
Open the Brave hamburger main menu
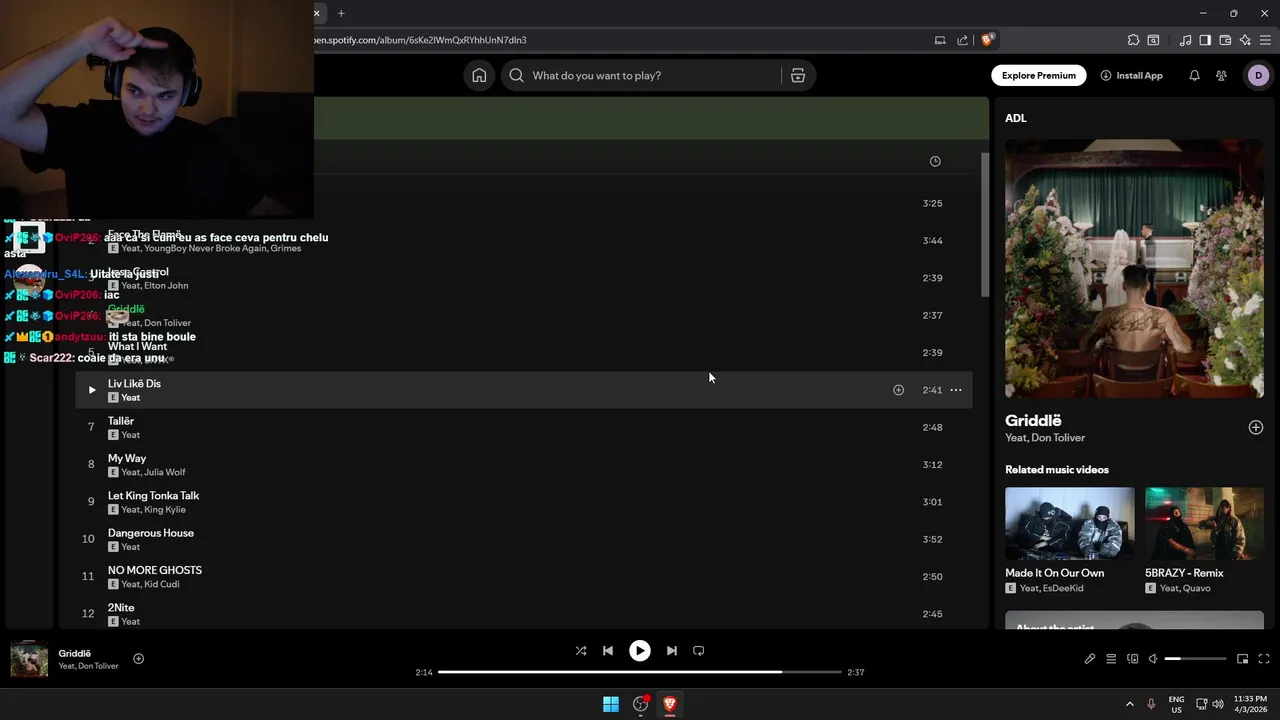(1265, 40)
